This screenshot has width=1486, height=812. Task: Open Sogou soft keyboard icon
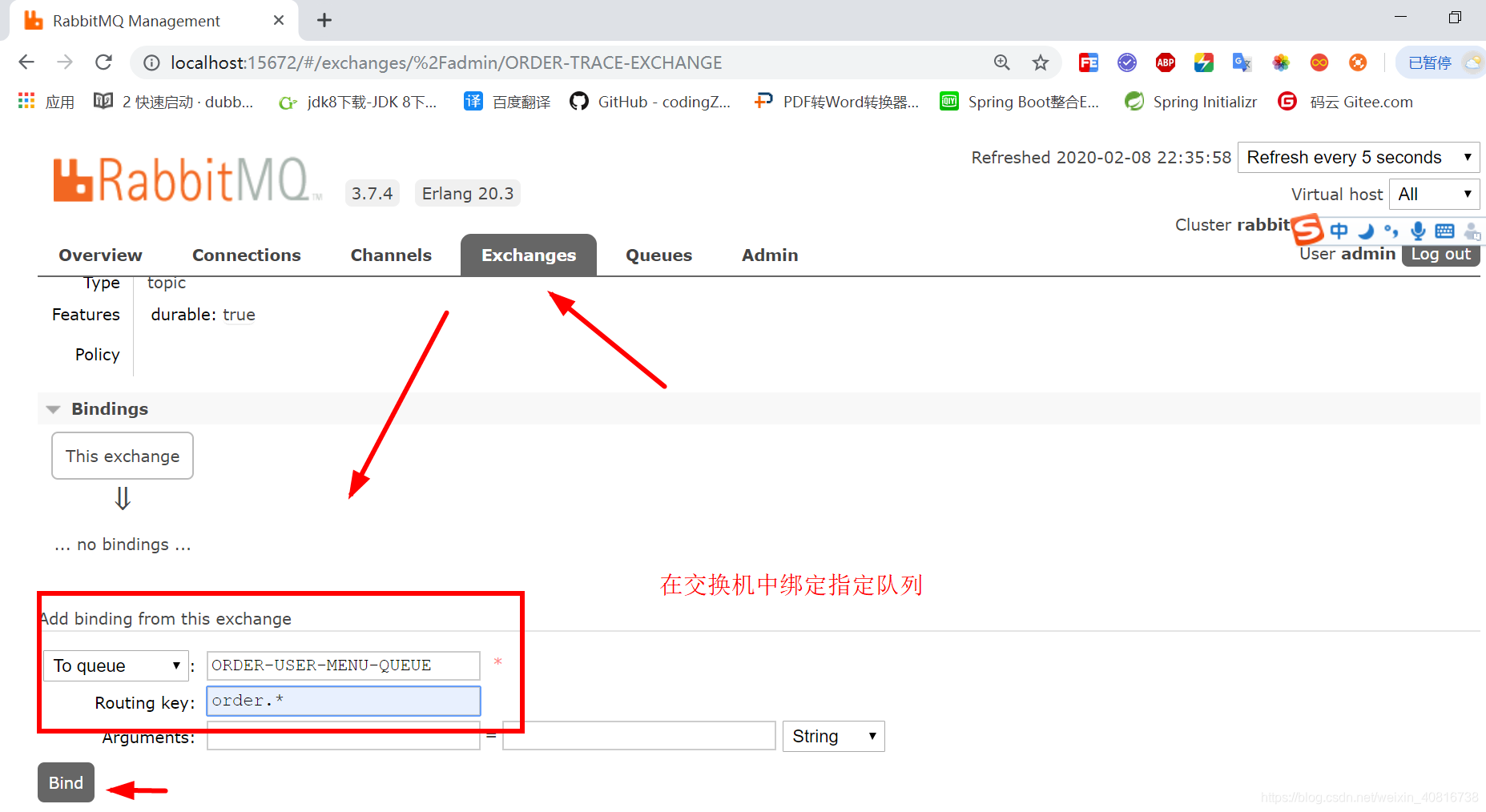click(x=1444, y=231)
